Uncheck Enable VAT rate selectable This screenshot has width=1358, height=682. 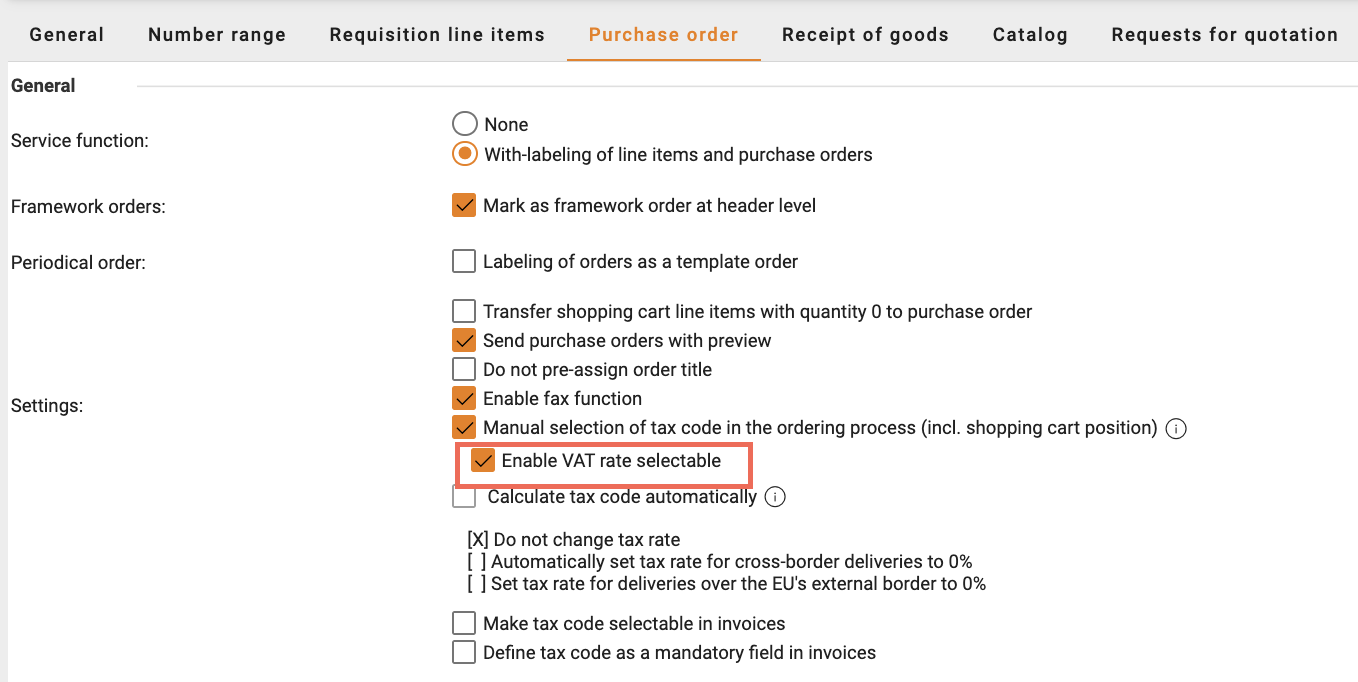pyautogui.click(x=483, y=460)
